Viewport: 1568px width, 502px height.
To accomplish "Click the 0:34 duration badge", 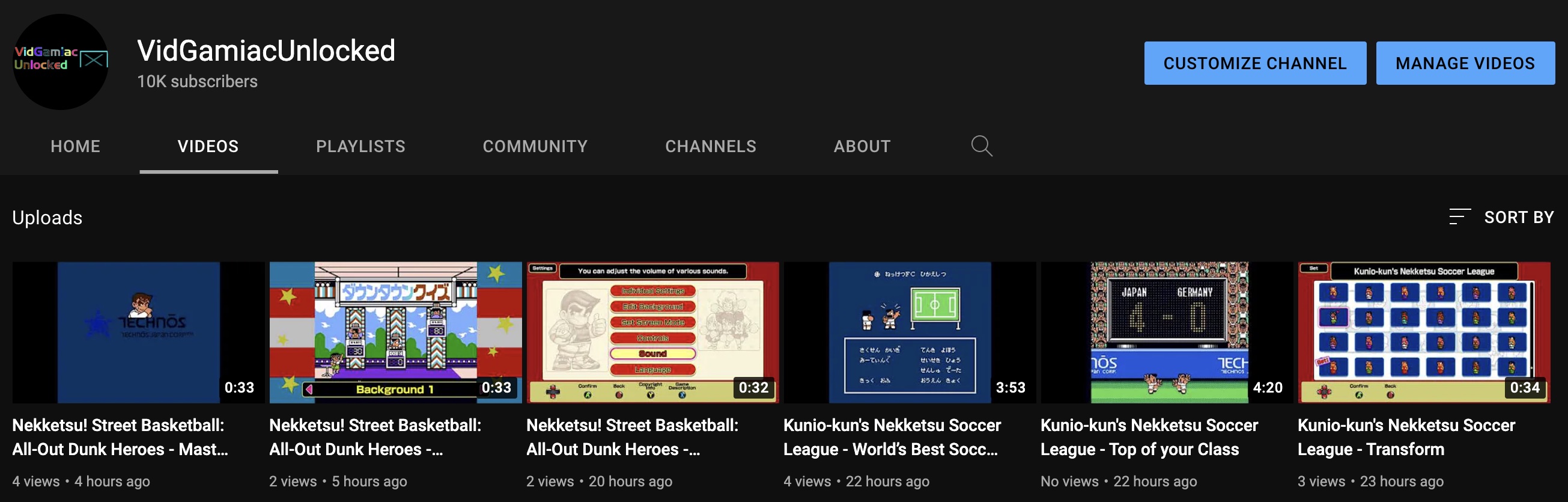I will tap(1525, 387).
